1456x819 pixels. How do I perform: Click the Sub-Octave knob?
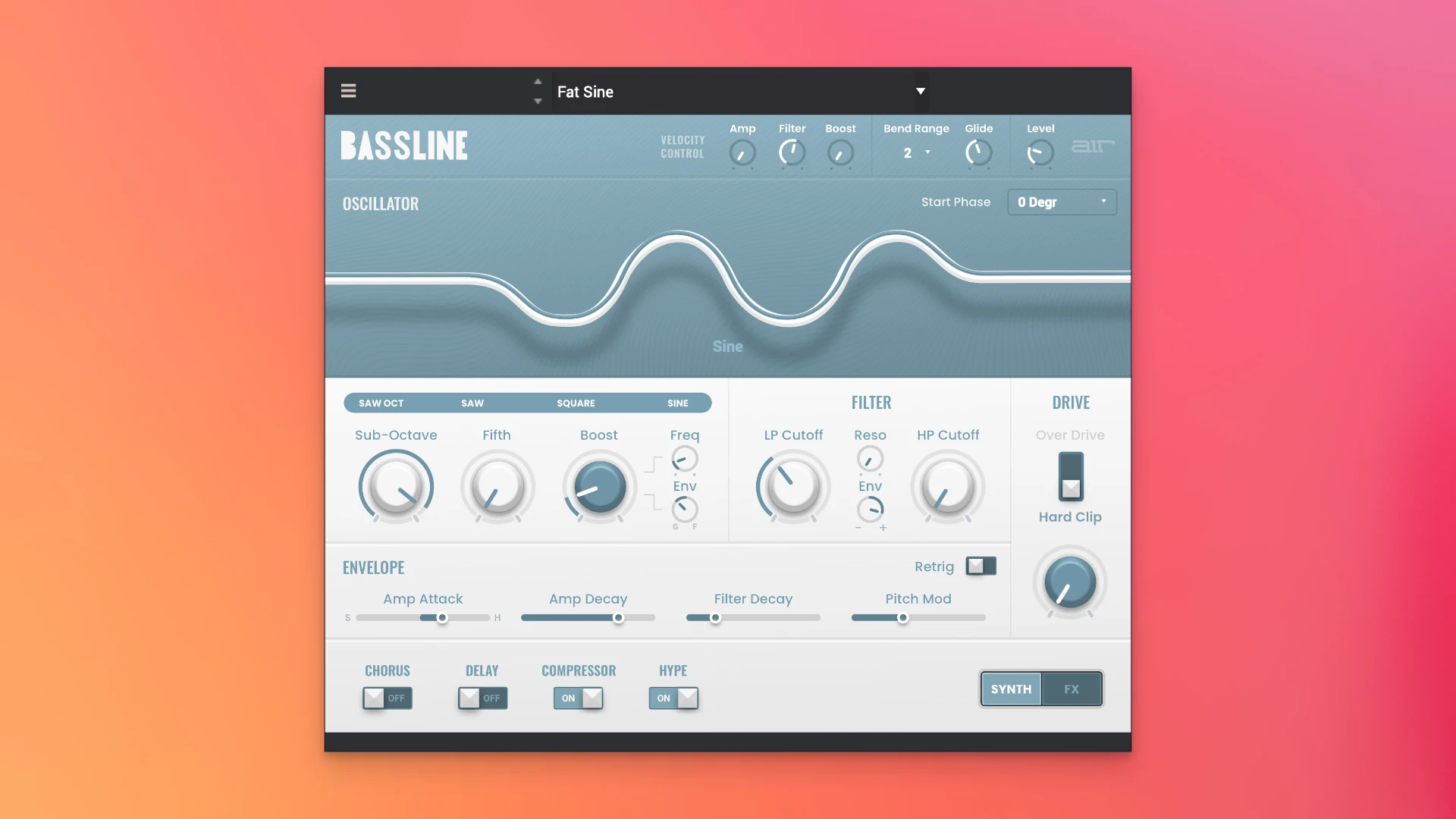click(x=396, y=487)
